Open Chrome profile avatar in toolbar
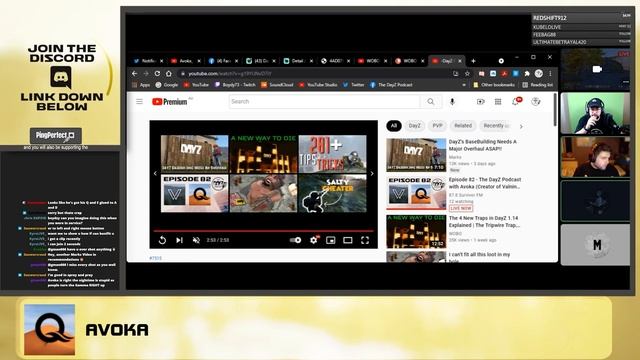Screen dimensions: 640x360 pyautogui.click(x=539, y=73)
